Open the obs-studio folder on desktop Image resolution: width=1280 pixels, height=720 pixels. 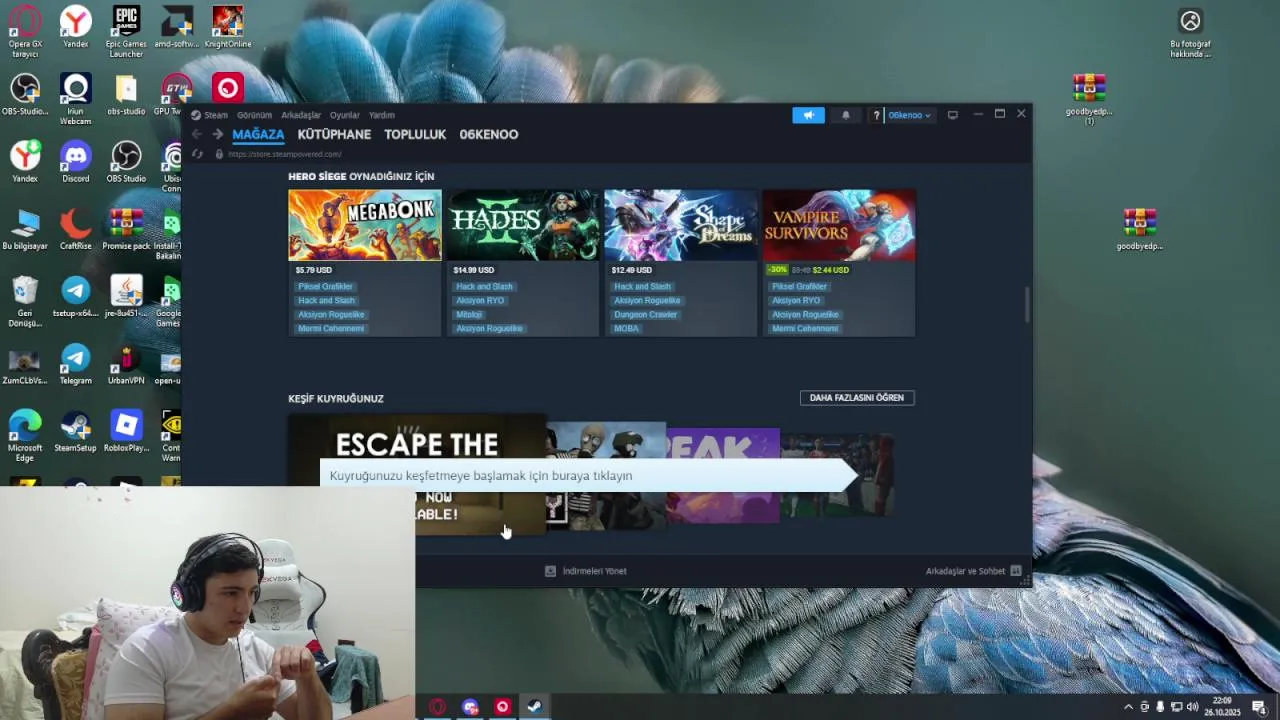(126, 95)
